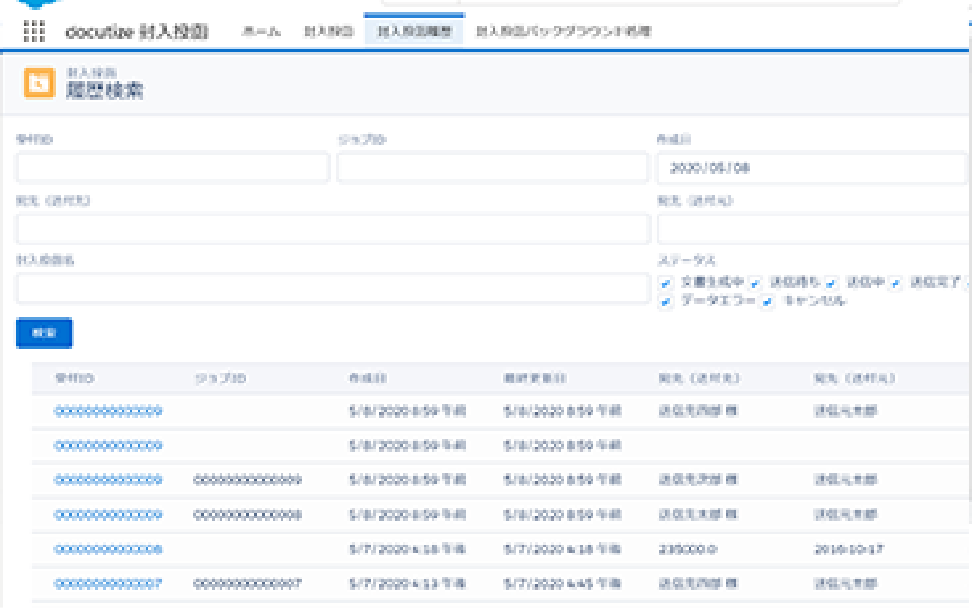The height and width of the screenshot is (608, 972).
Task: Focus the ジョブID search input
Action: 493,168
